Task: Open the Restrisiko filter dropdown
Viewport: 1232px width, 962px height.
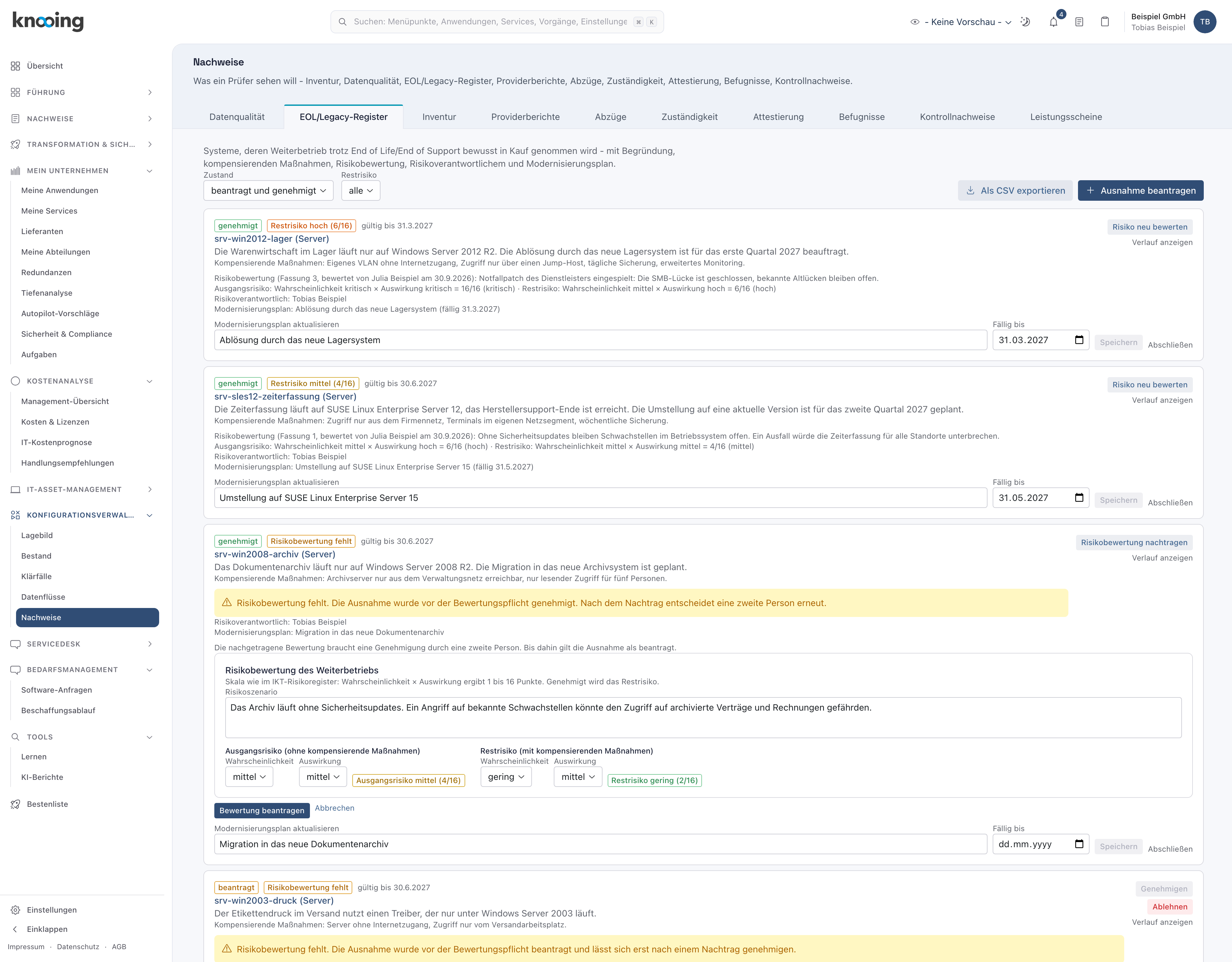Action: (361, 190)
